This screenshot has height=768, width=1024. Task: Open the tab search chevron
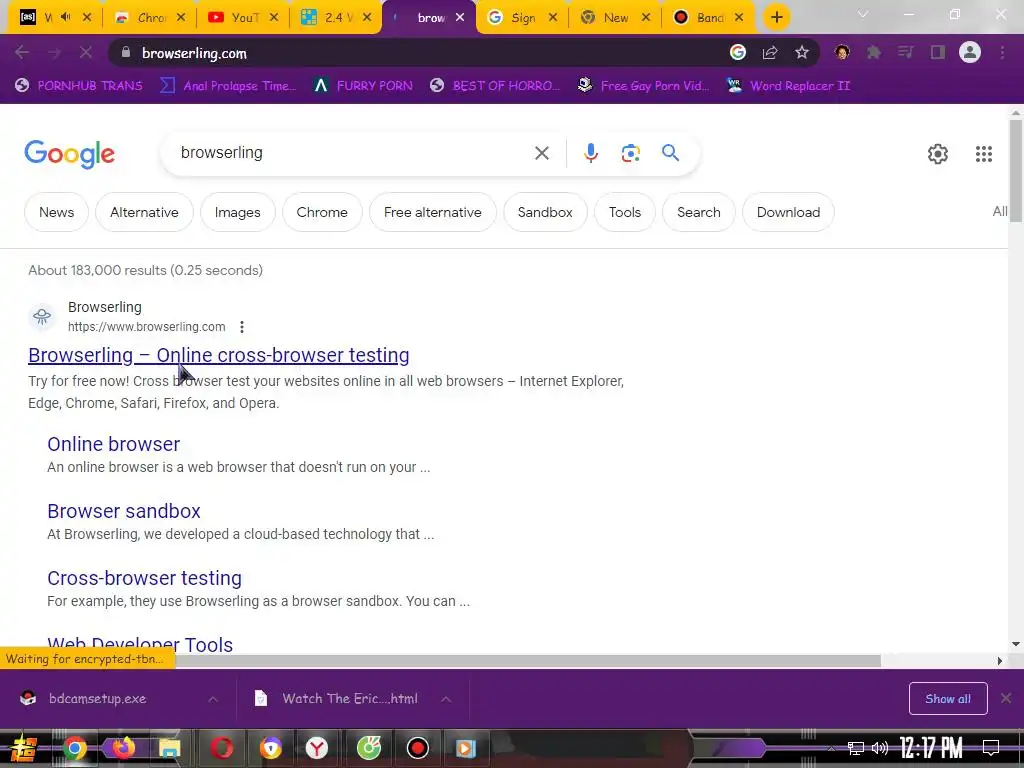[x=863, y=14]
